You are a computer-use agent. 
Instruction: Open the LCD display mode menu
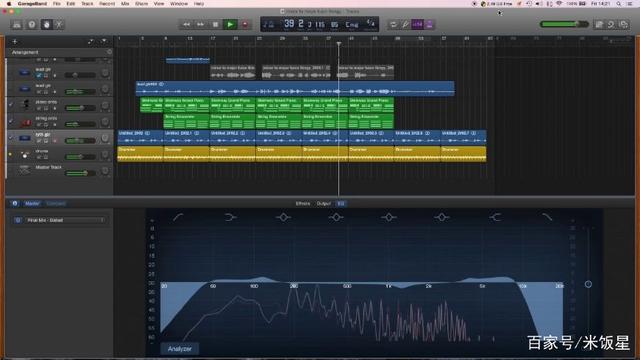point(268,24)
